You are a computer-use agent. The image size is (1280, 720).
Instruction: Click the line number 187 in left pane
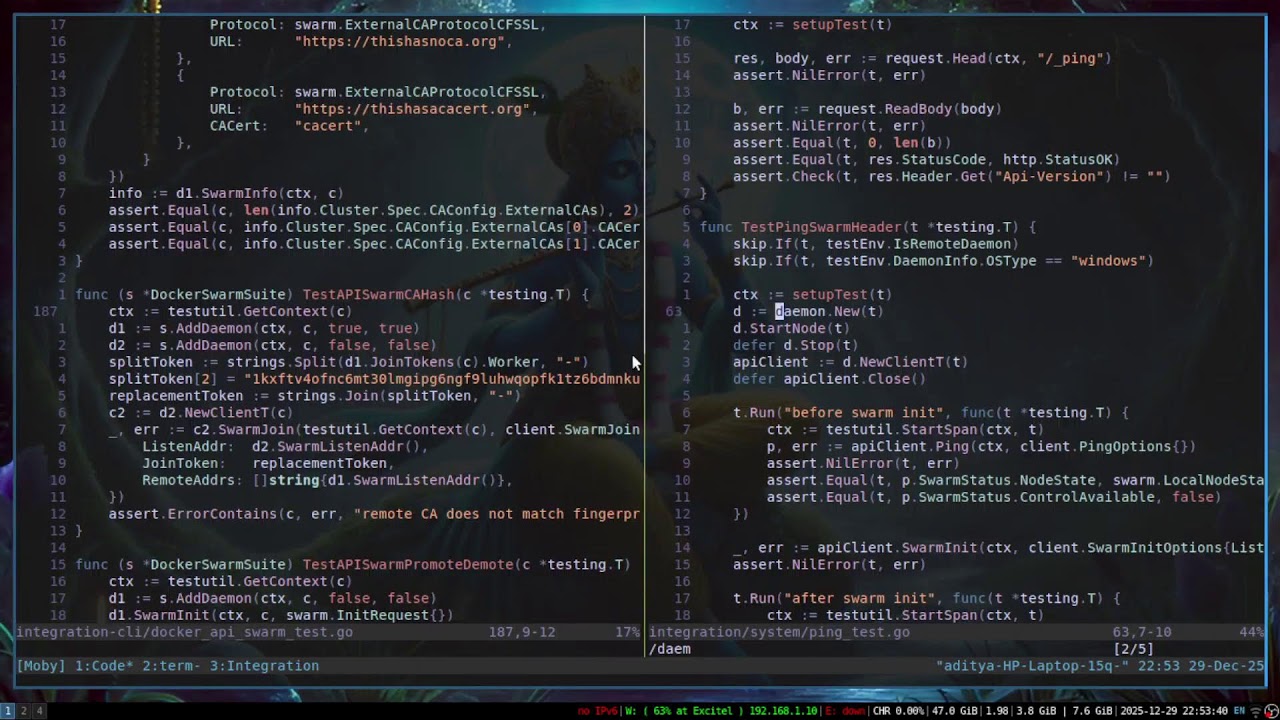click(44, 311)
